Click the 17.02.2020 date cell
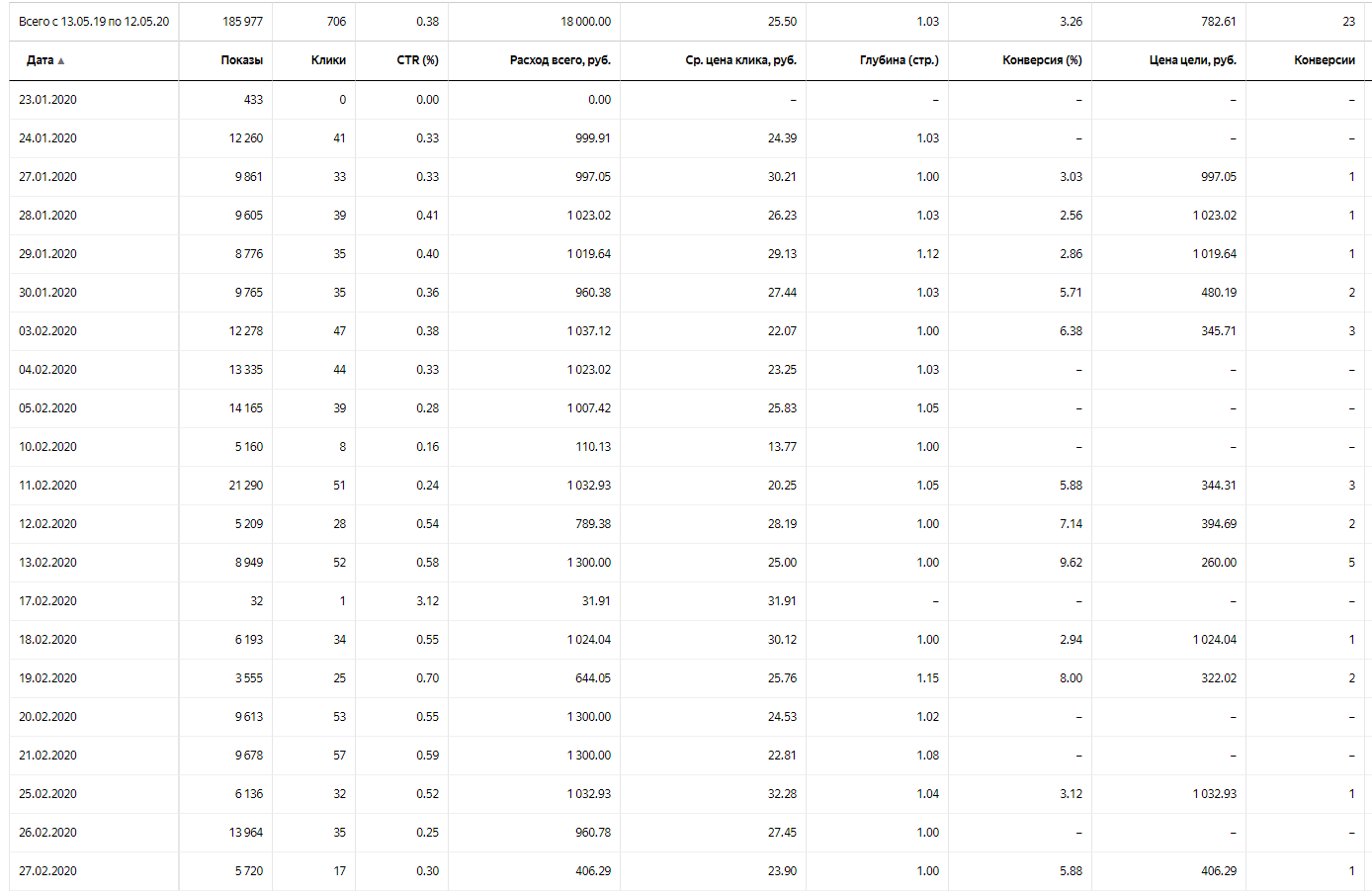This screenshot has height=894, width=1372. coord(47,601)
